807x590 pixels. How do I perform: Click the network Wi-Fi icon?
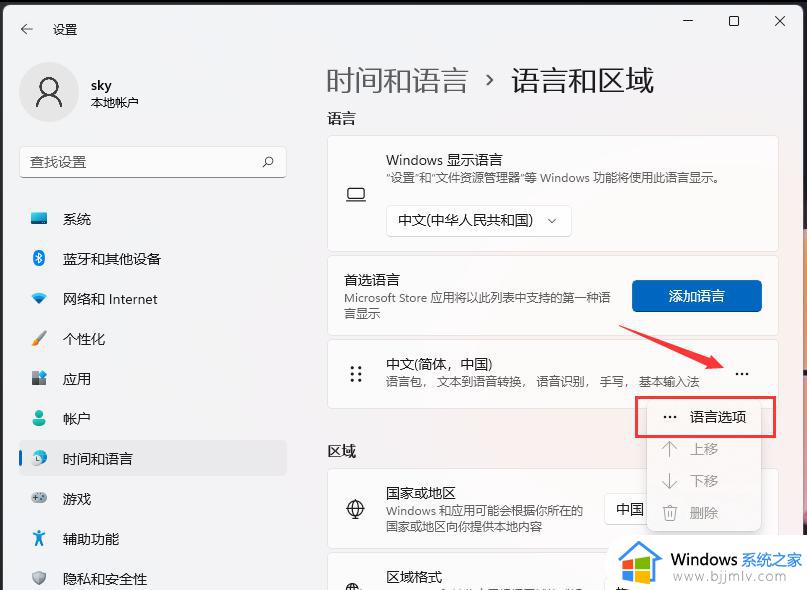[x=39, y=298]
